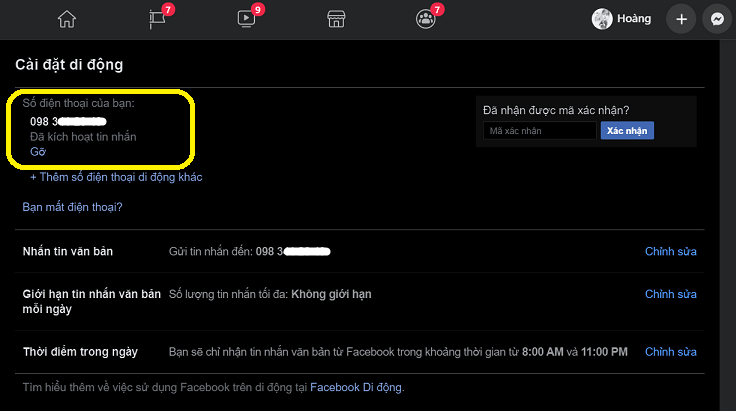Screen dimensions: 736x411
Task: Edit Nhắn tin văn bản via Chỉnh sửa
Action: point(670,251)
